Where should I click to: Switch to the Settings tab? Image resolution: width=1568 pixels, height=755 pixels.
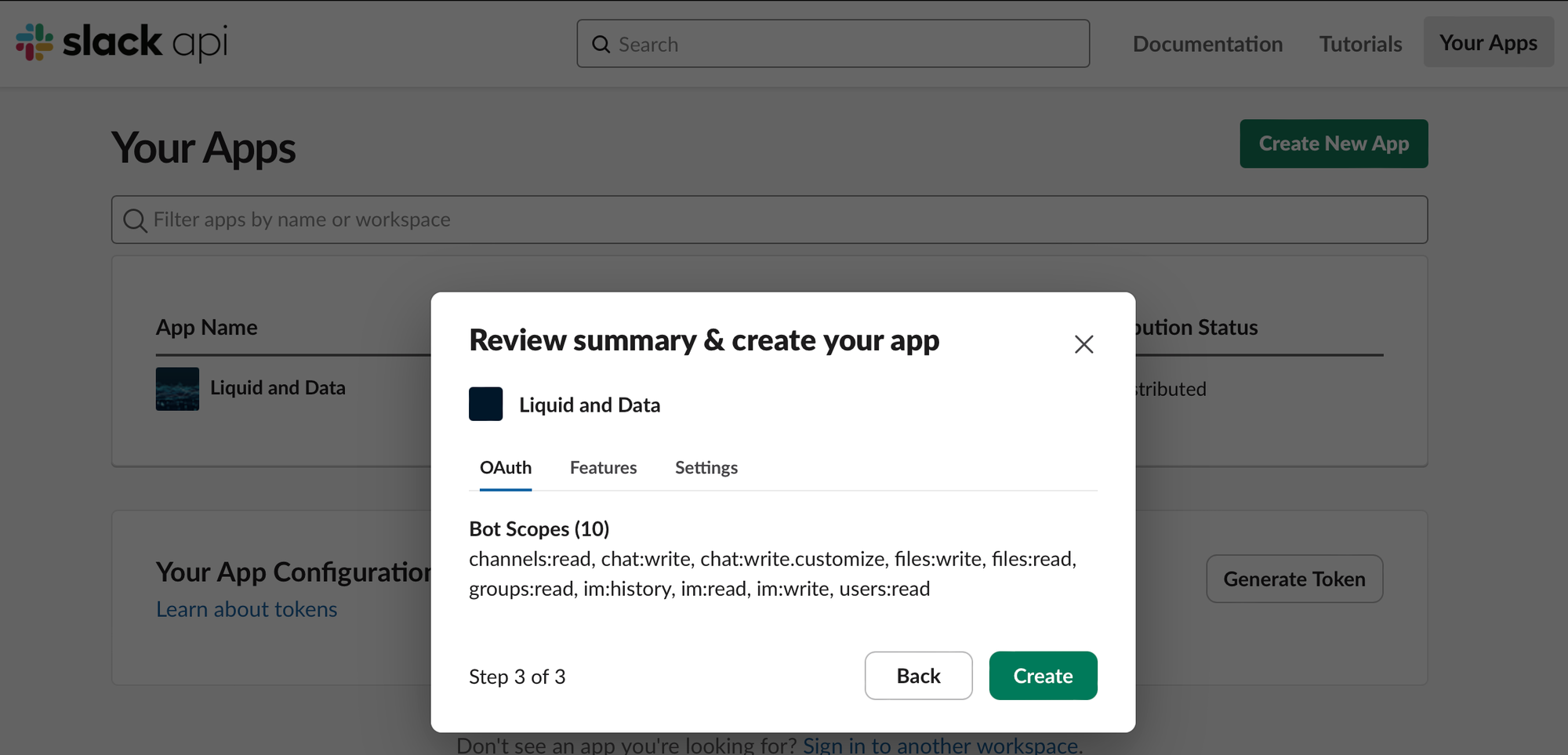tap(706, 468)
